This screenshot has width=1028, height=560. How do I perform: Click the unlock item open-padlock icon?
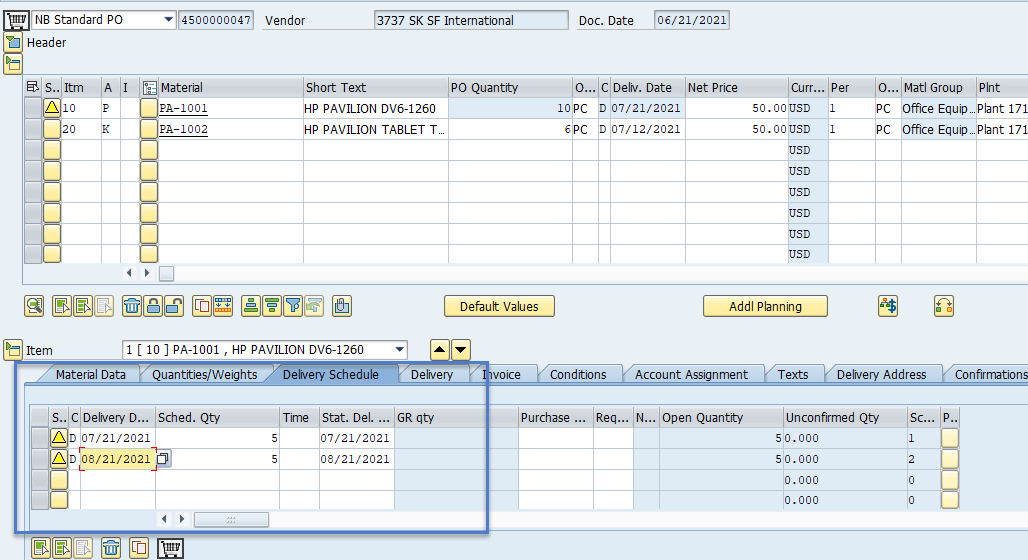pyautogui.click(x=173, y=306)
